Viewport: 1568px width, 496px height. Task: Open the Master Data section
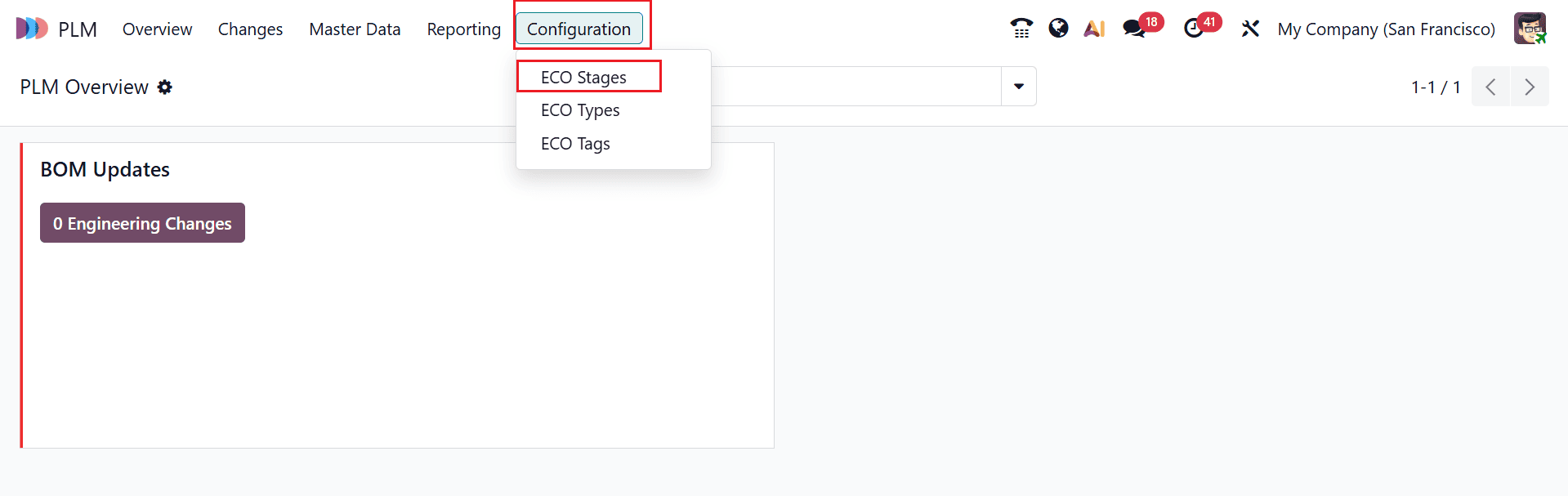click(355, 29)
